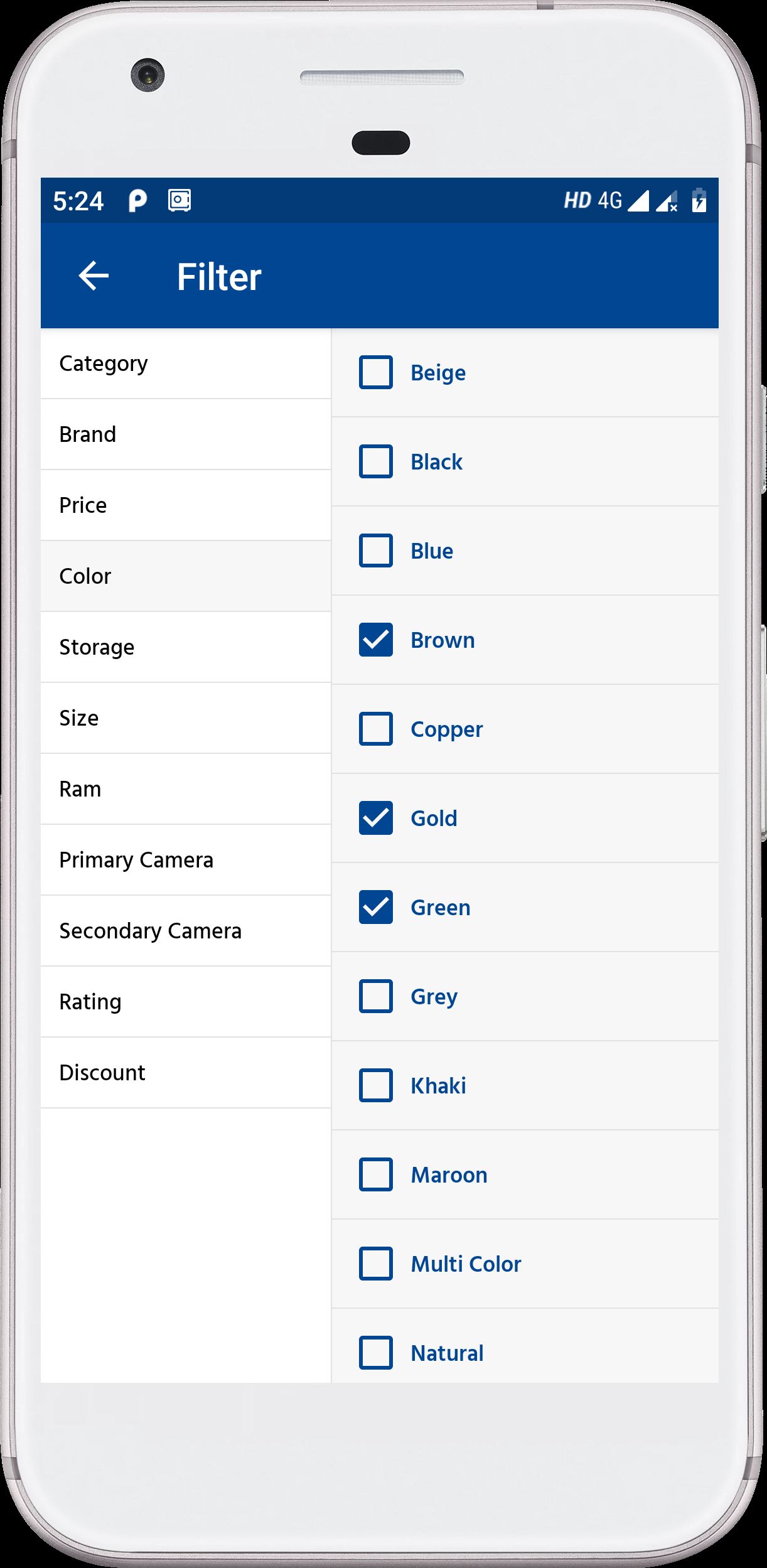Tap the P notification icon in status bar
Viewport: 767px width, 1568px height.
(x=137, y=201)
